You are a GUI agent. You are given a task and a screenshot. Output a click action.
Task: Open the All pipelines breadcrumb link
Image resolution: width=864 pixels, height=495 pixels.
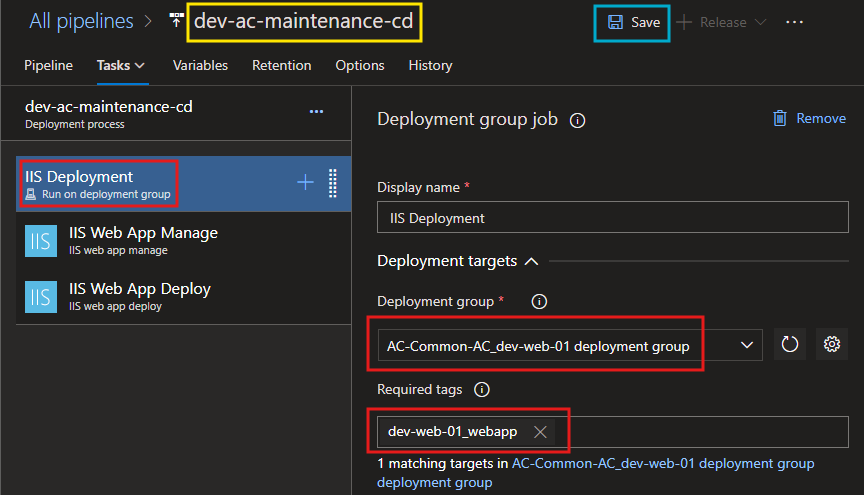[x=81, y=21]
